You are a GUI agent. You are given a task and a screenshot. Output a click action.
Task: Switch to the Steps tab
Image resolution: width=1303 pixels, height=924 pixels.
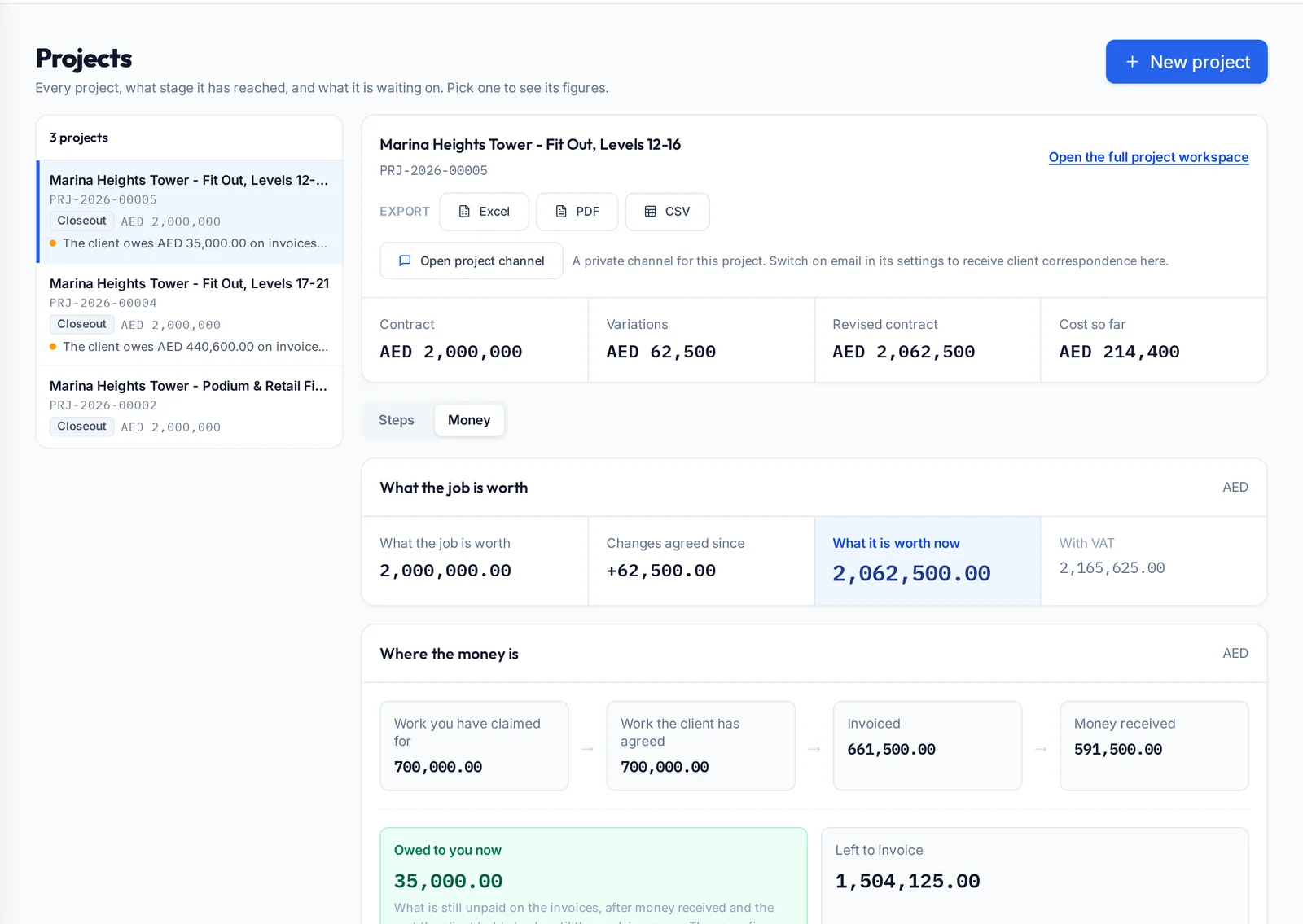click(x=397, y=420)
